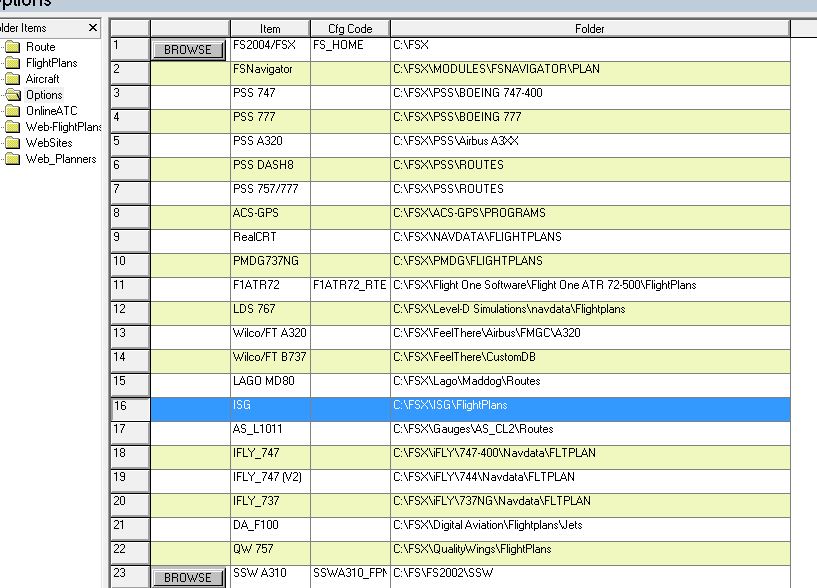Select the PSS 777 item cell
The image size is (817, 588).
pos(270,121)
